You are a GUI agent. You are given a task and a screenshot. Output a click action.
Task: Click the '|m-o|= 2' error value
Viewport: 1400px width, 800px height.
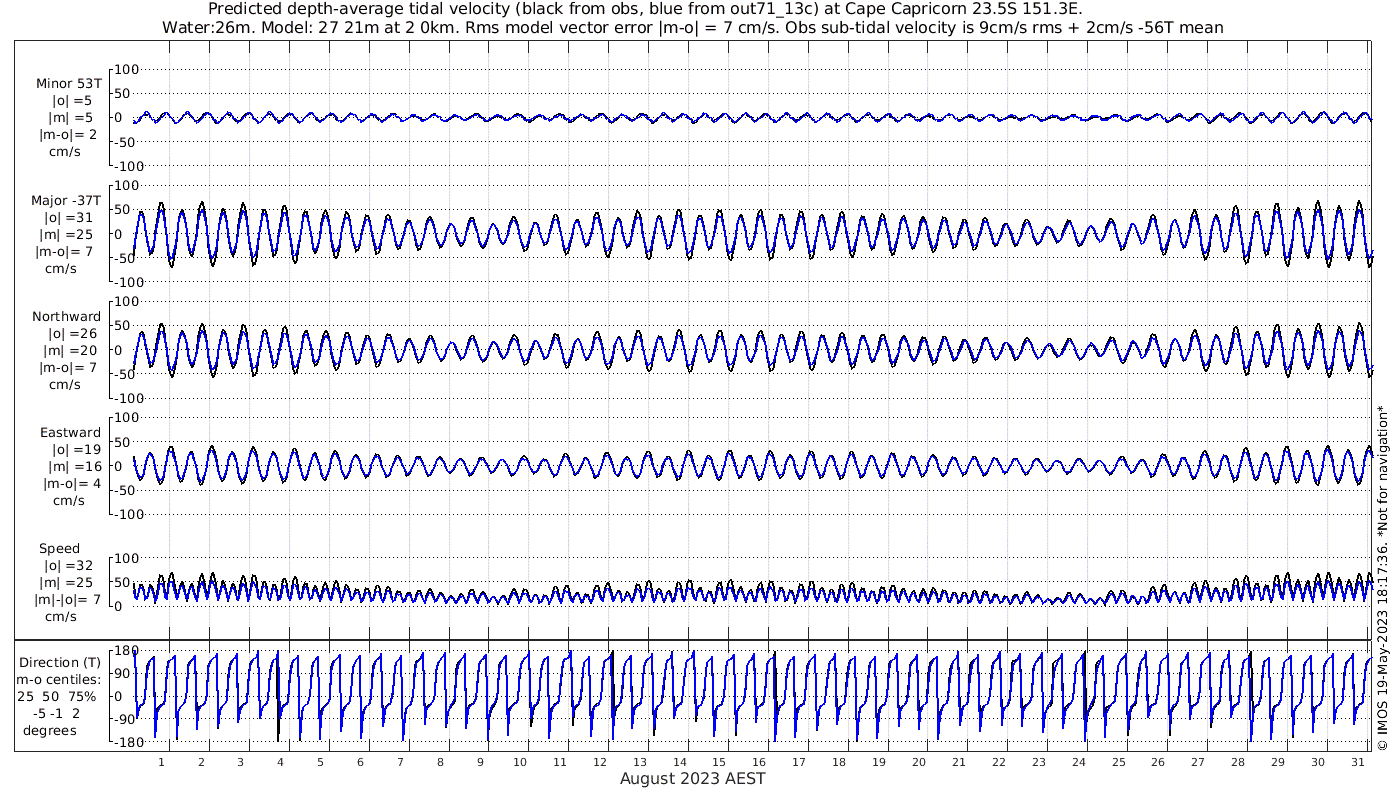[x=68, y=134]
